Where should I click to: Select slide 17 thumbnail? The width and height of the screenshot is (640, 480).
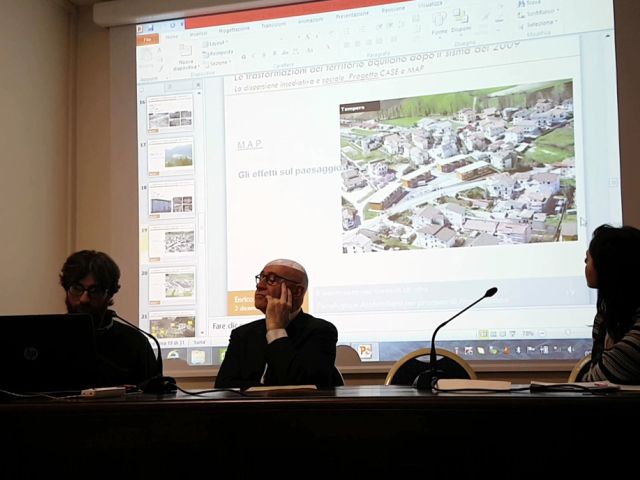point(171,157)
